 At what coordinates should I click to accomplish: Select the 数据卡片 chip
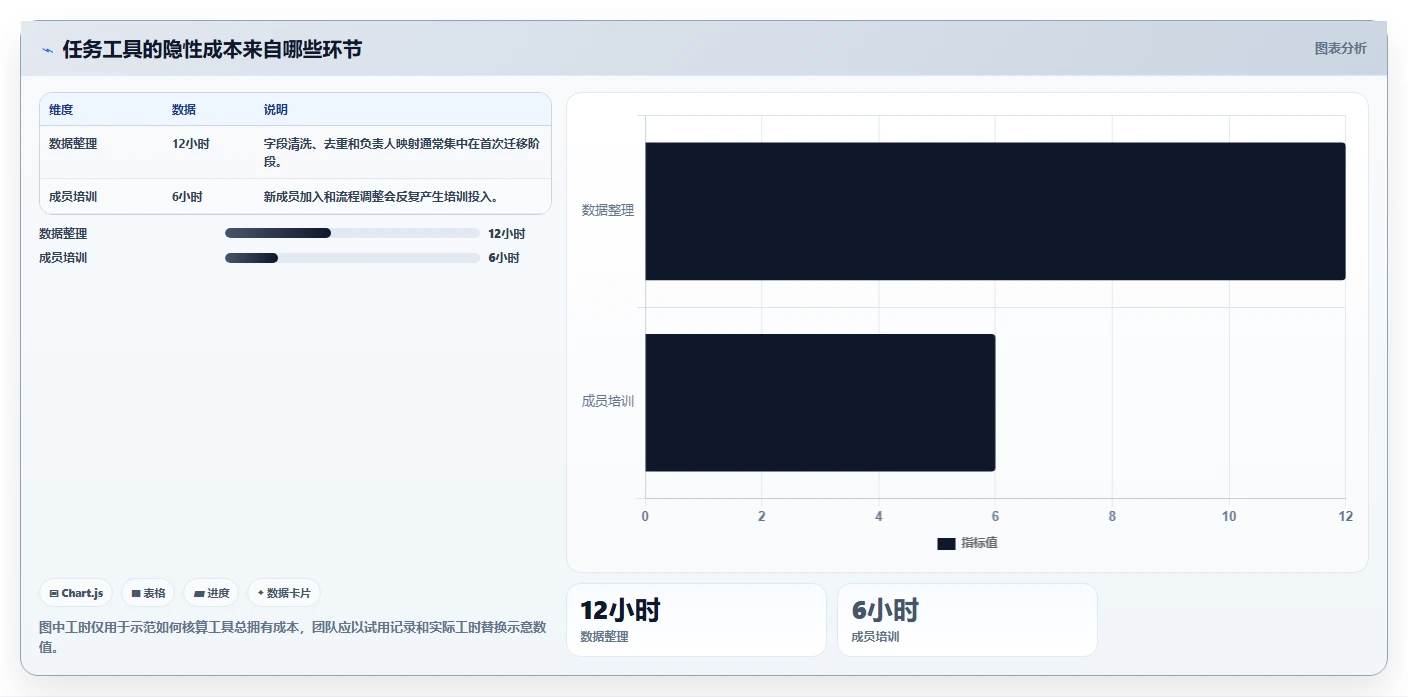284,593
